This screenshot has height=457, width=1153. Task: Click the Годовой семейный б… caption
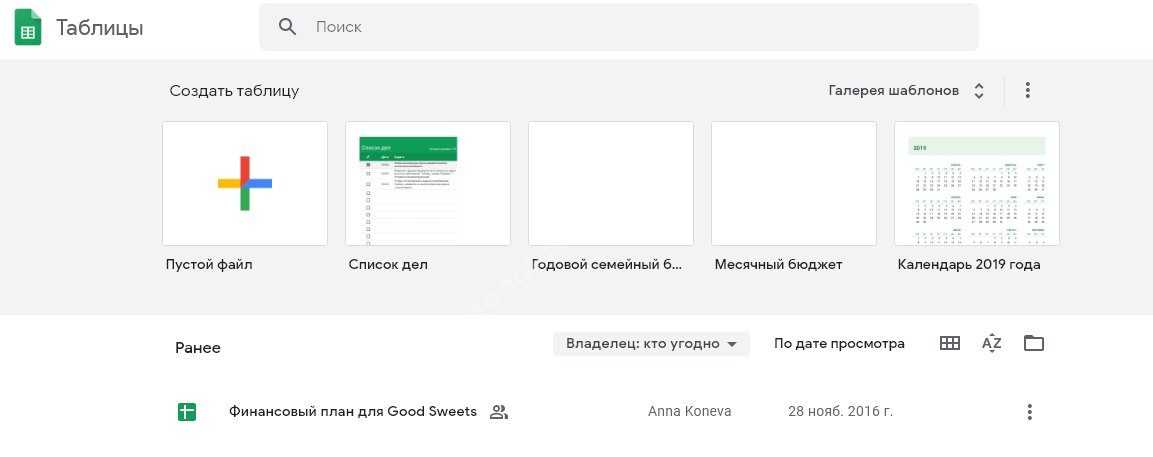tap(607, 264)
